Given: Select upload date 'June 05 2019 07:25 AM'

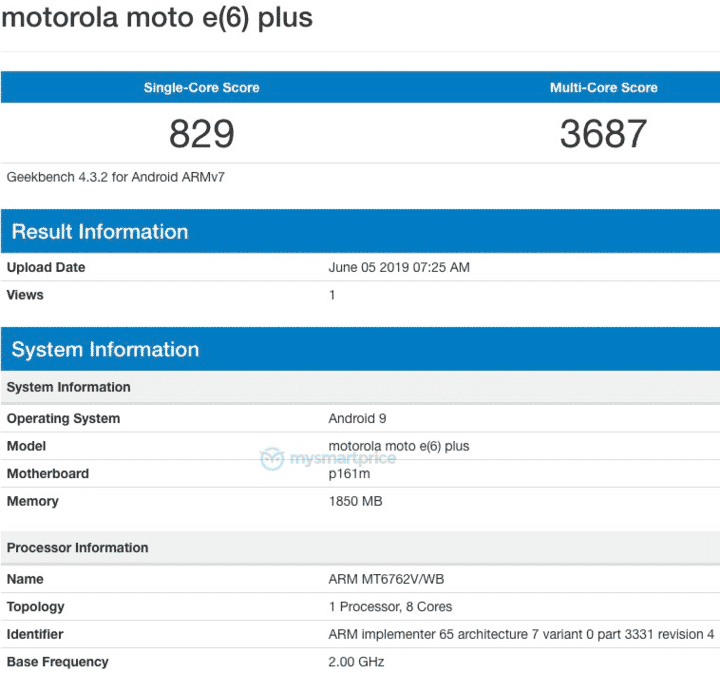Looking at the screenshot, I should [399, 267].
